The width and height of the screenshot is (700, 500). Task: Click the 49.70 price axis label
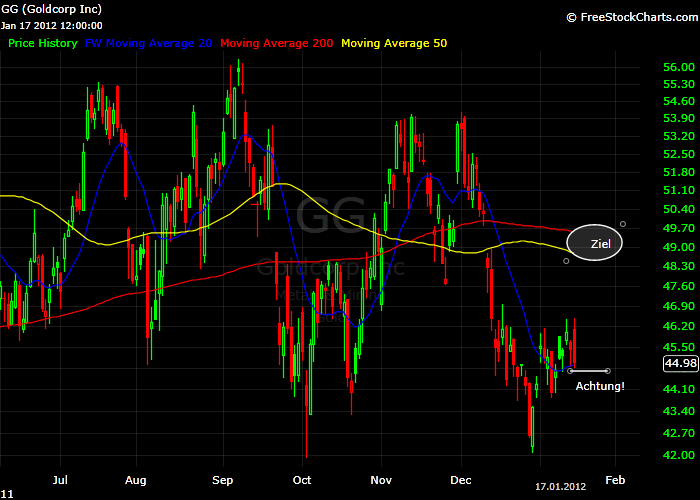(x=679, y=228)
